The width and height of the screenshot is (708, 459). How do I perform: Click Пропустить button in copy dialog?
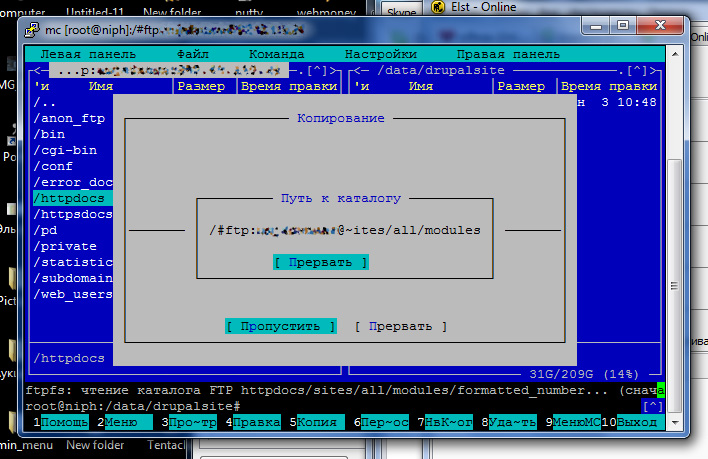(281, 326)
